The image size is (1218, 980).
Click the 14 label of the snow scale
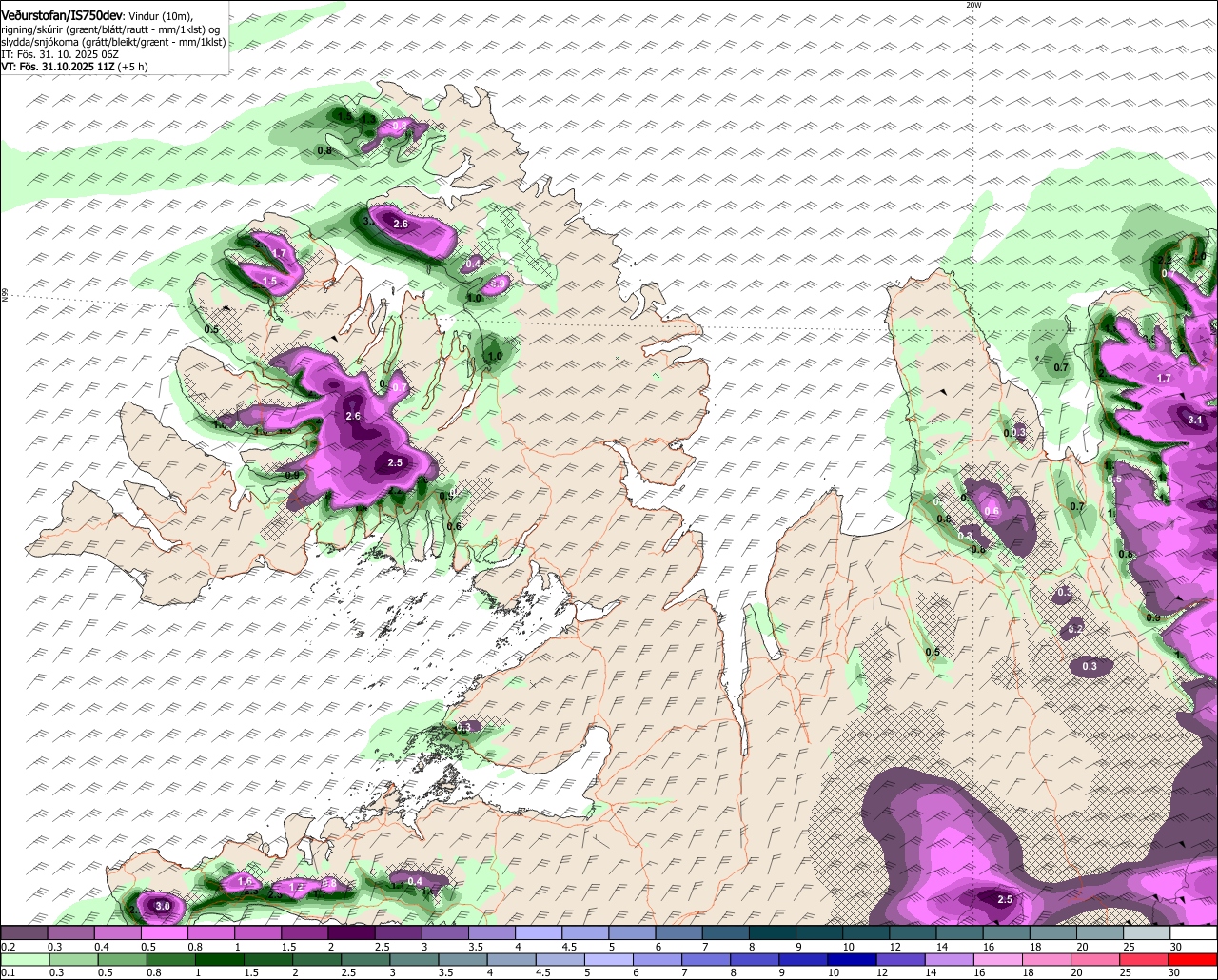tap(941, 947)
